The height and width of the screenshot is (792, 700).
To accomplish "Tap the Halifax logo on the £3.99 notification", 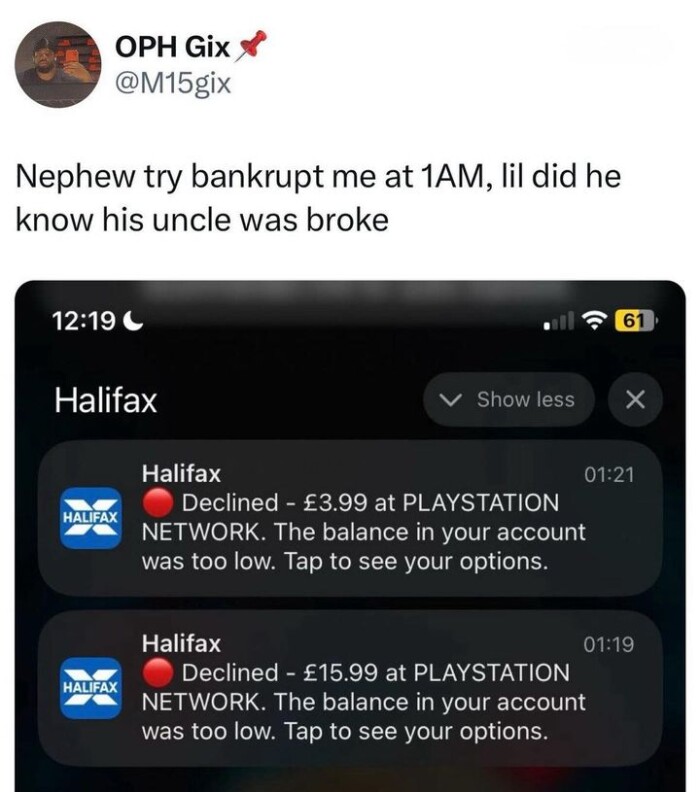I will pyautogui.click(x=90, y=518).
